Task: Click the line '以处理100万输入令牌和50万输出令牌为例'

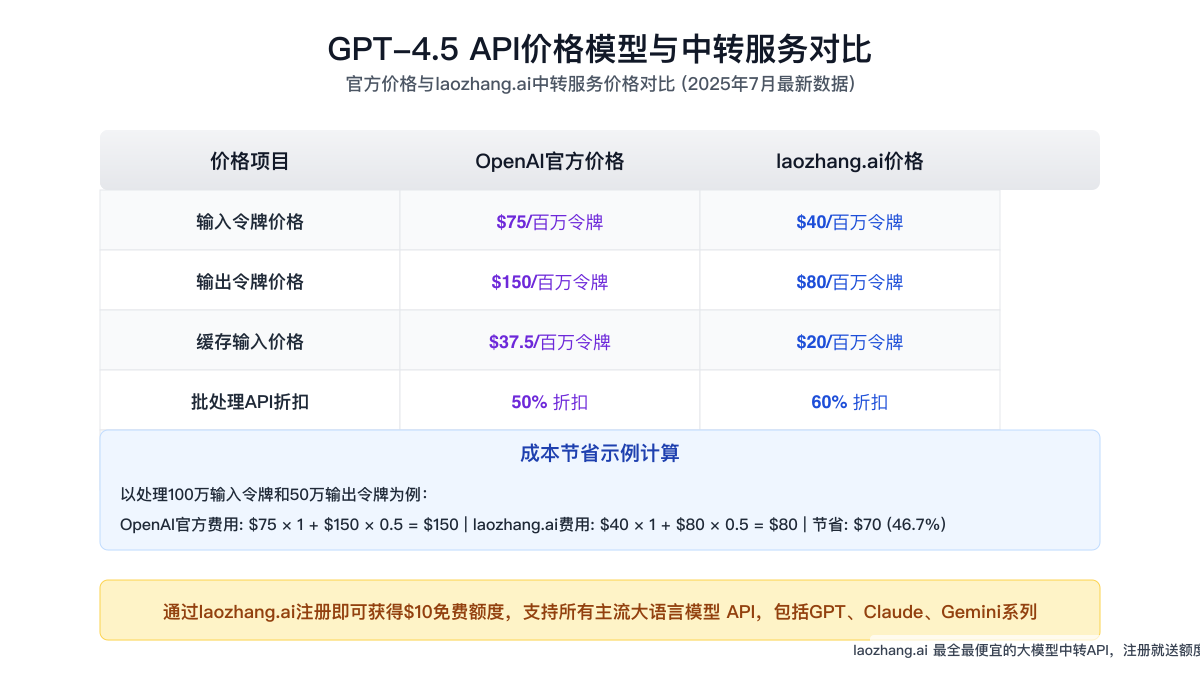Action: [x=274, y=494]
